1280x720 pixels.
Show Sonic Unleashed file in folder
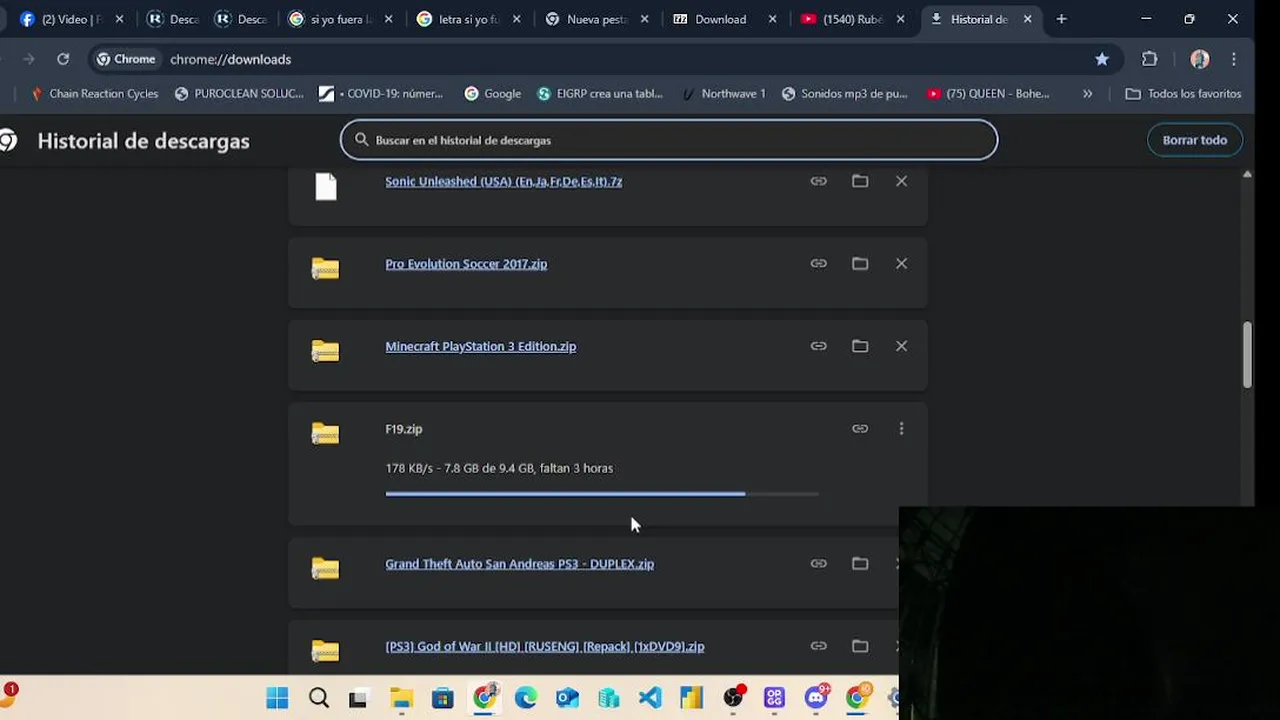pyautogui.click(x=860, y=181)
